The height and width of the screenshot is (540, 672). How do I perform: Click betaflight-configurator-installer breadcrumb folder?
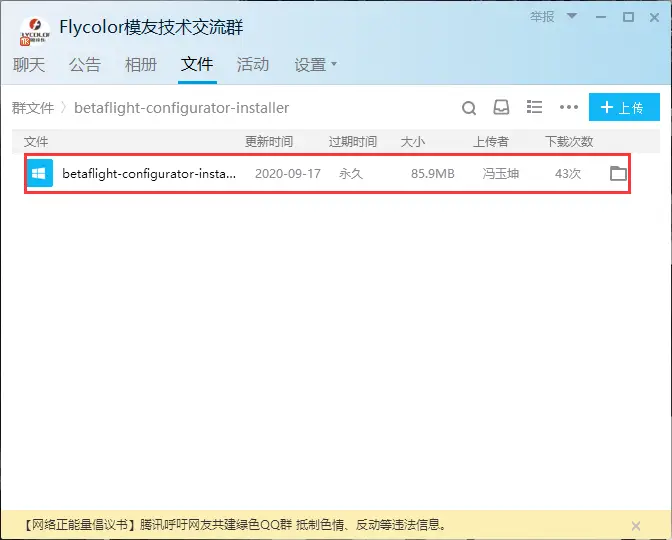(182, 108)
